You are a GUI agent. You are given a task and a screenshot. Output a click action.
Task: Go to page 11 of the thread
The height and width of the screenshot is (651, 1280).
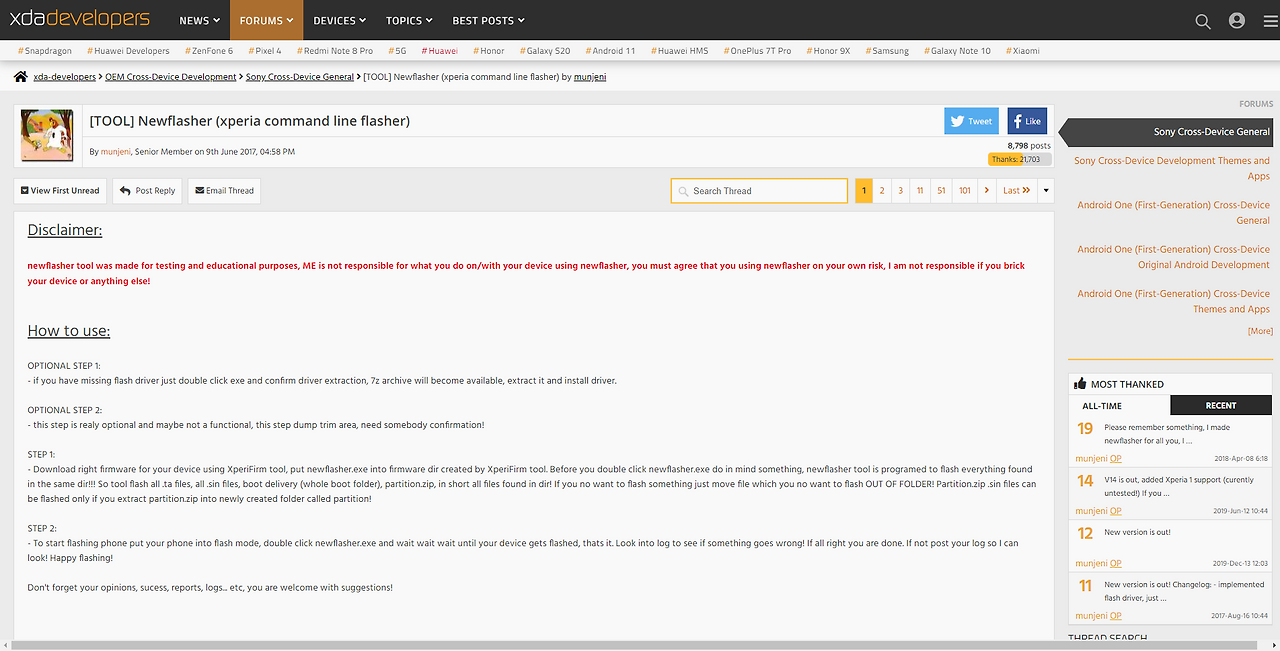pos(919,190)
